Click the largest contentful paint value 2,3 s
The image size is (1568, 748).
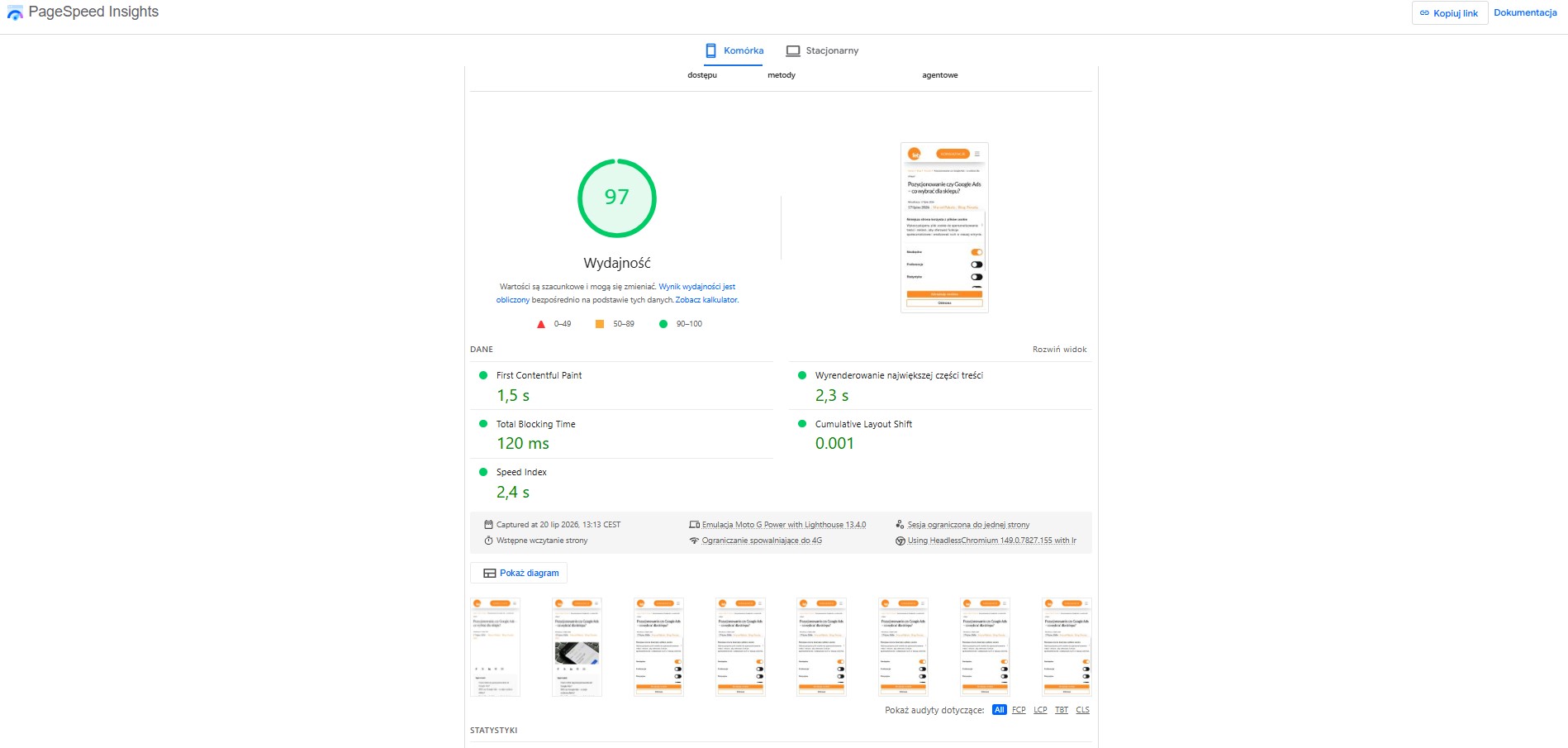point(832,396)
